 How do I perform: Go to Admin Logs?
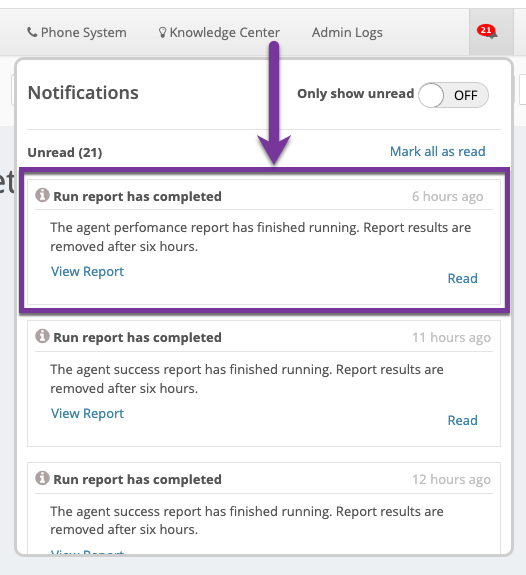tap(347, 33)
